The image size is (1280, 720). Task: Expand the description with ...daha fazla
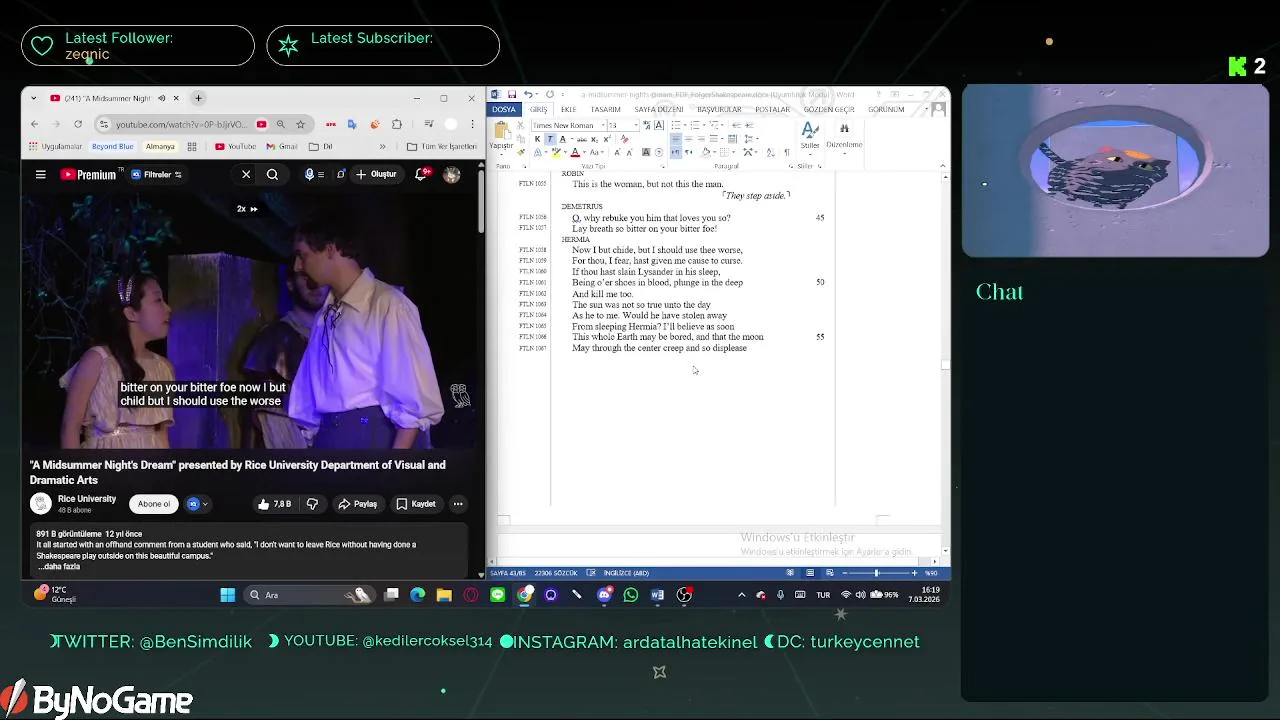[59, 567]
